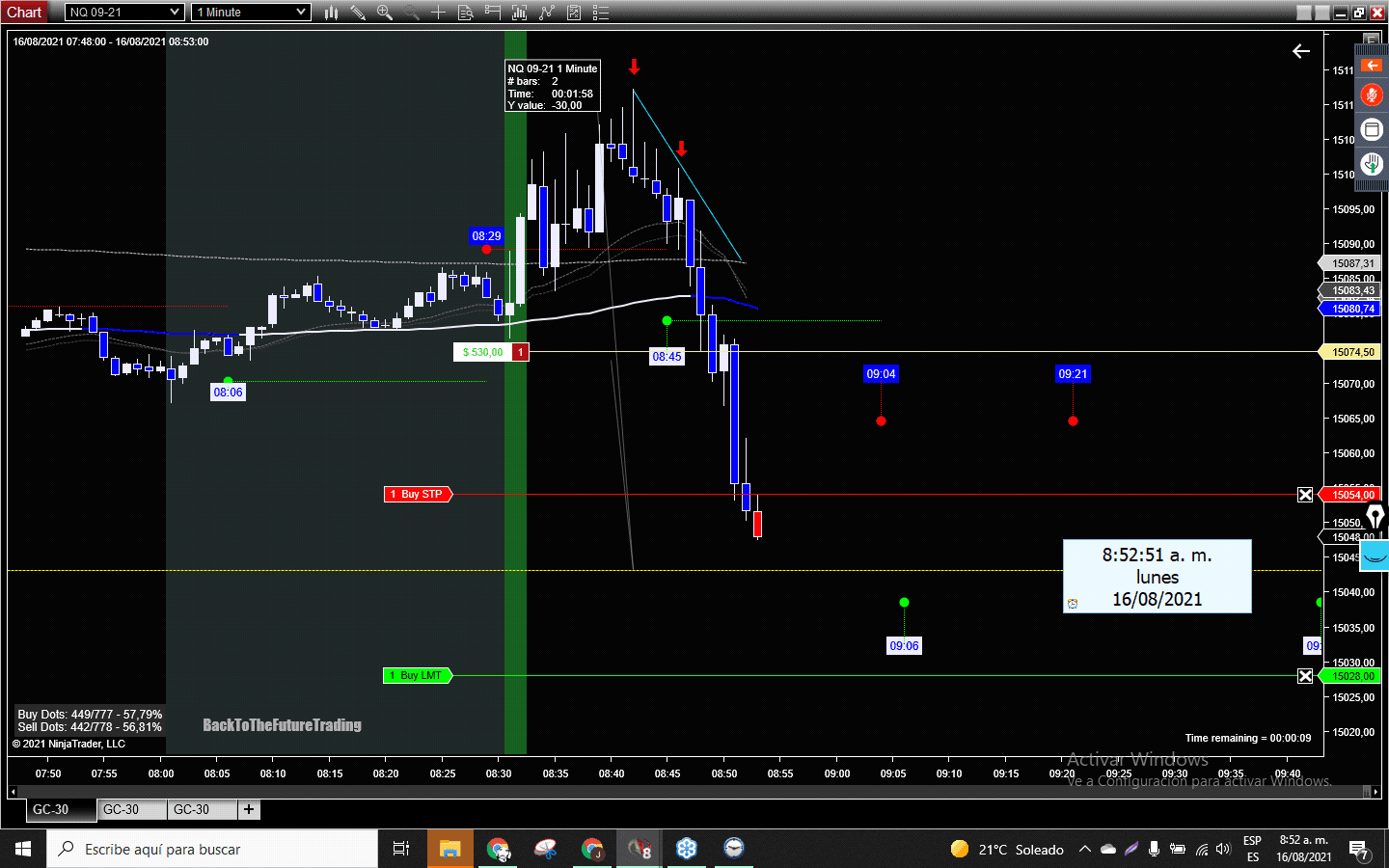Click the 09:04 time marker label

point(881,373)
